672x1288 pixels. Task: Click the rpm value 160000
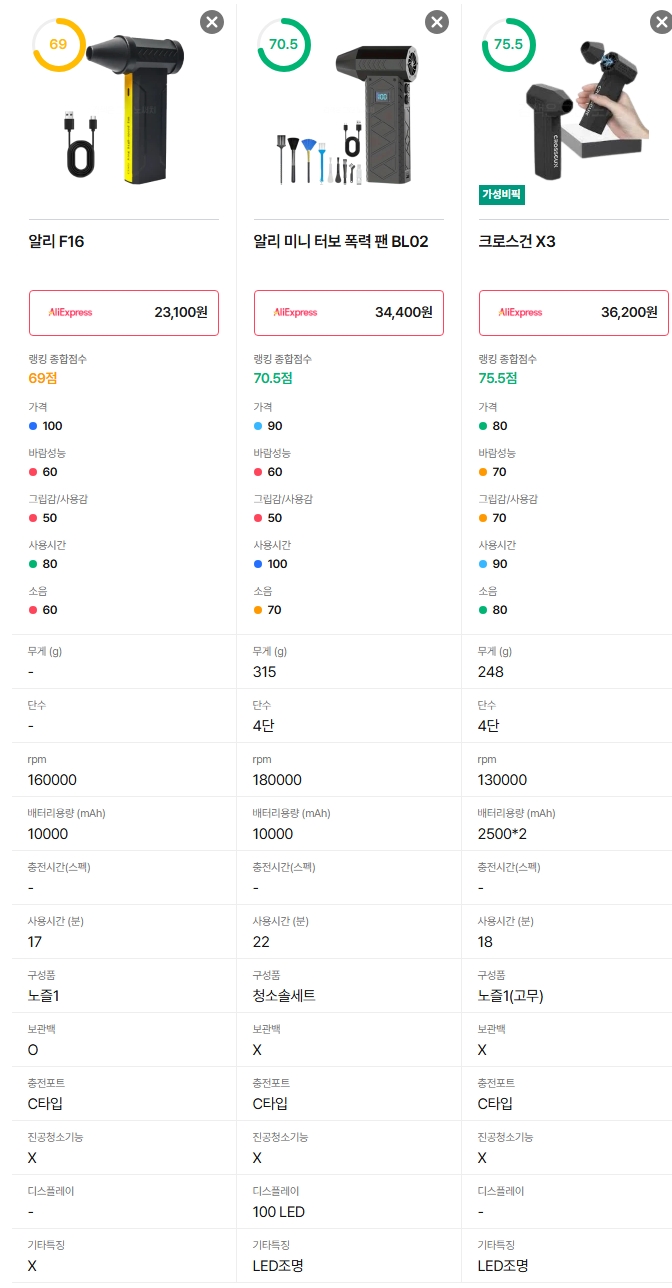(52, 780)
